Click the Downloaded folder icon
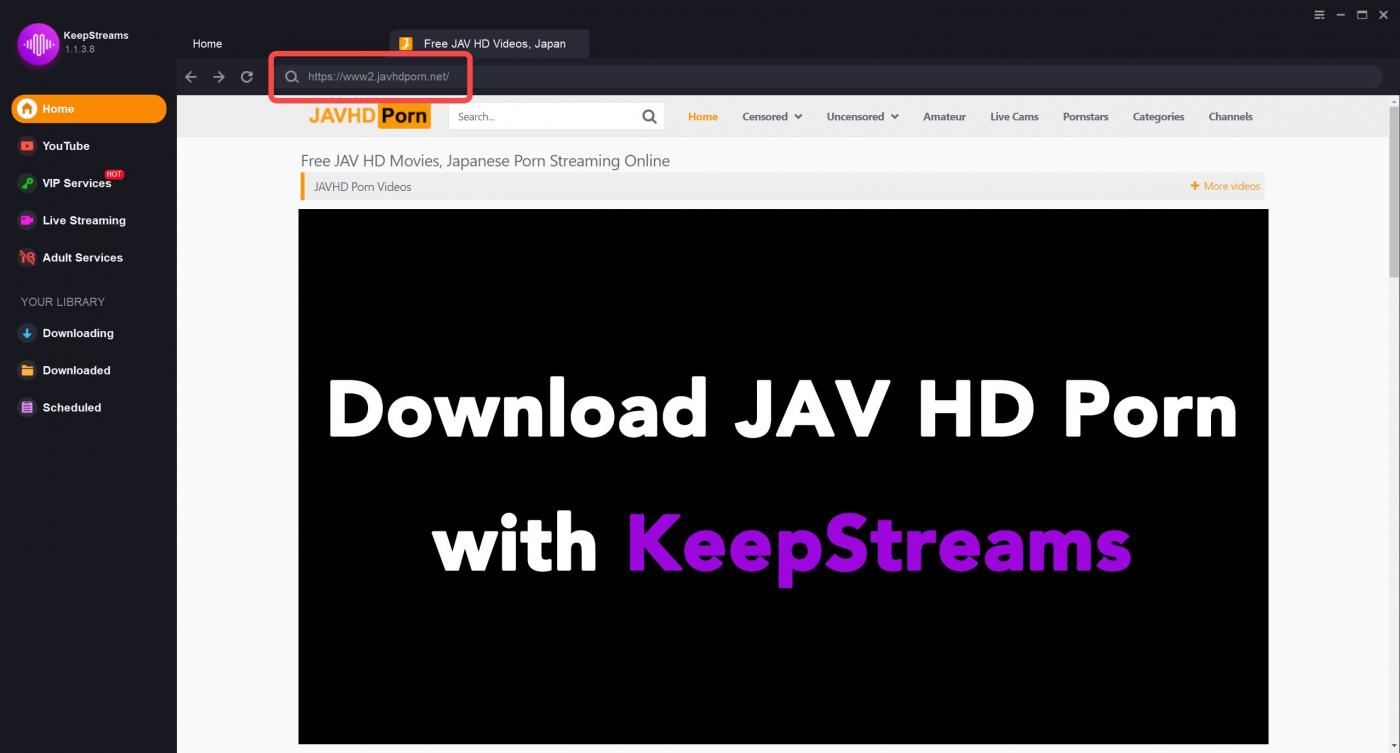 point(27,370)
